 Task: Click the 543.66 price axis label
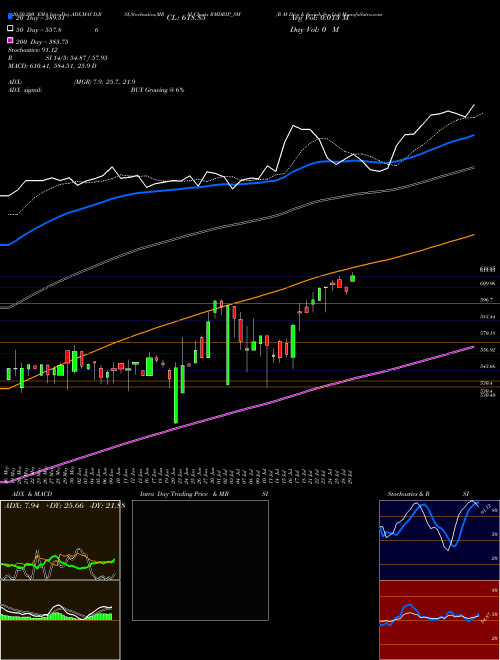click(x=487, y=366)
